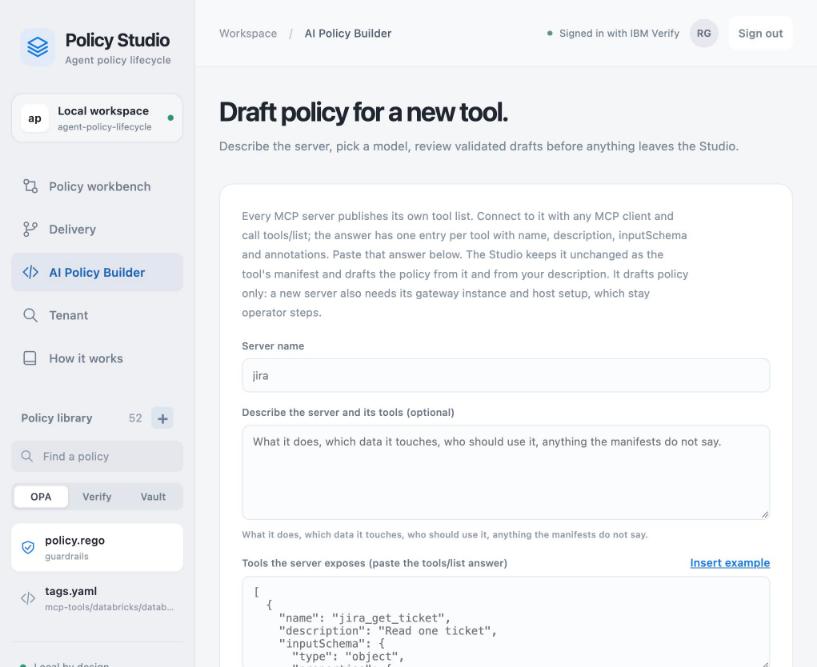Image resolution: width=817 pixels, height=667 pixels.
Task: Click the "Server name" label
Action: click(x=273, y=346)
